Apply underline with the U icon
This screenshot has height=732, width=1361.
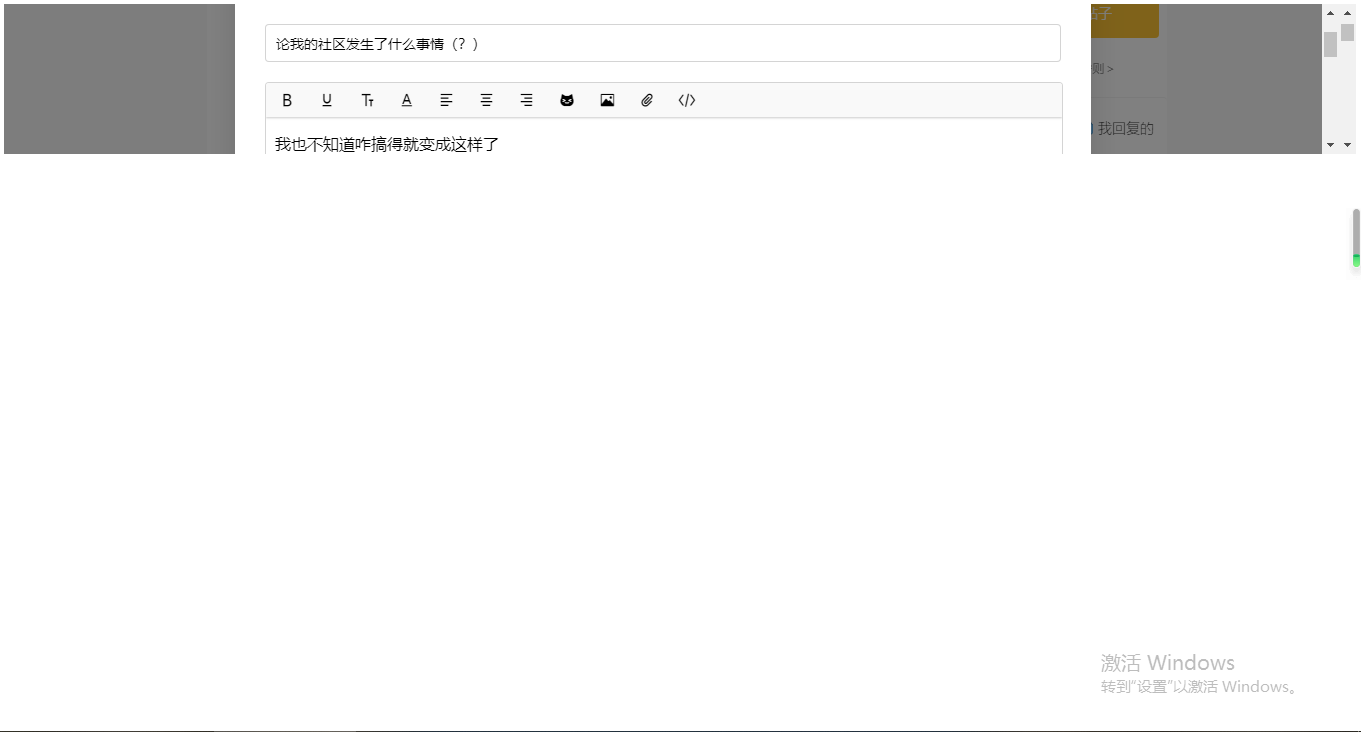pyautogui.click(x=327, y=100)
